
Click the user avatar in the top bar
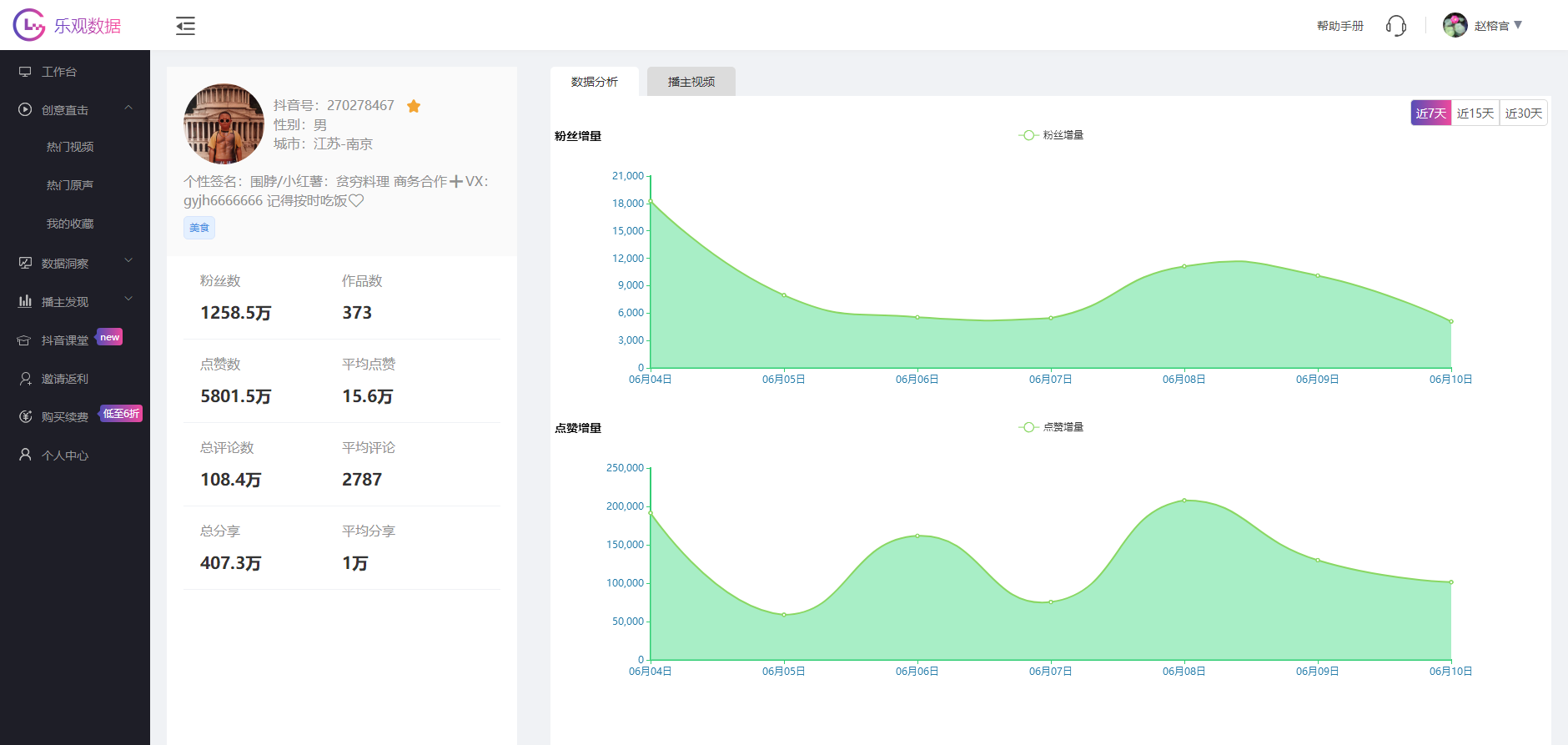coord(1455,25)
